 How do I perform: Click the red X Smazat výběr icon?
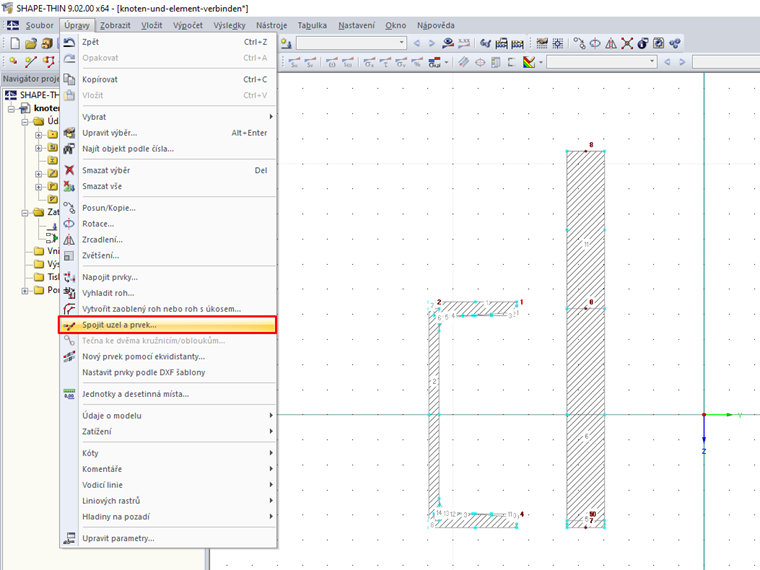click(69, 170)
